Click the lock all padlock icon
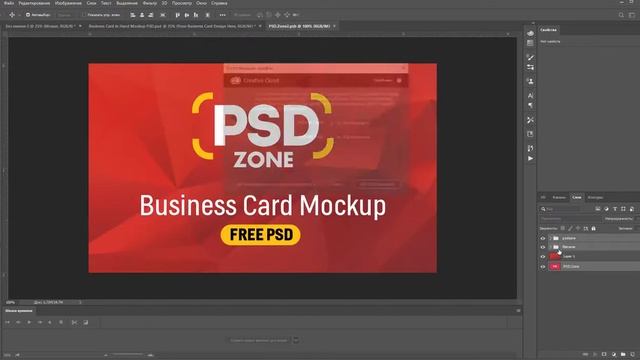Viewport: 640px width, 360px height. click(593, 229)
